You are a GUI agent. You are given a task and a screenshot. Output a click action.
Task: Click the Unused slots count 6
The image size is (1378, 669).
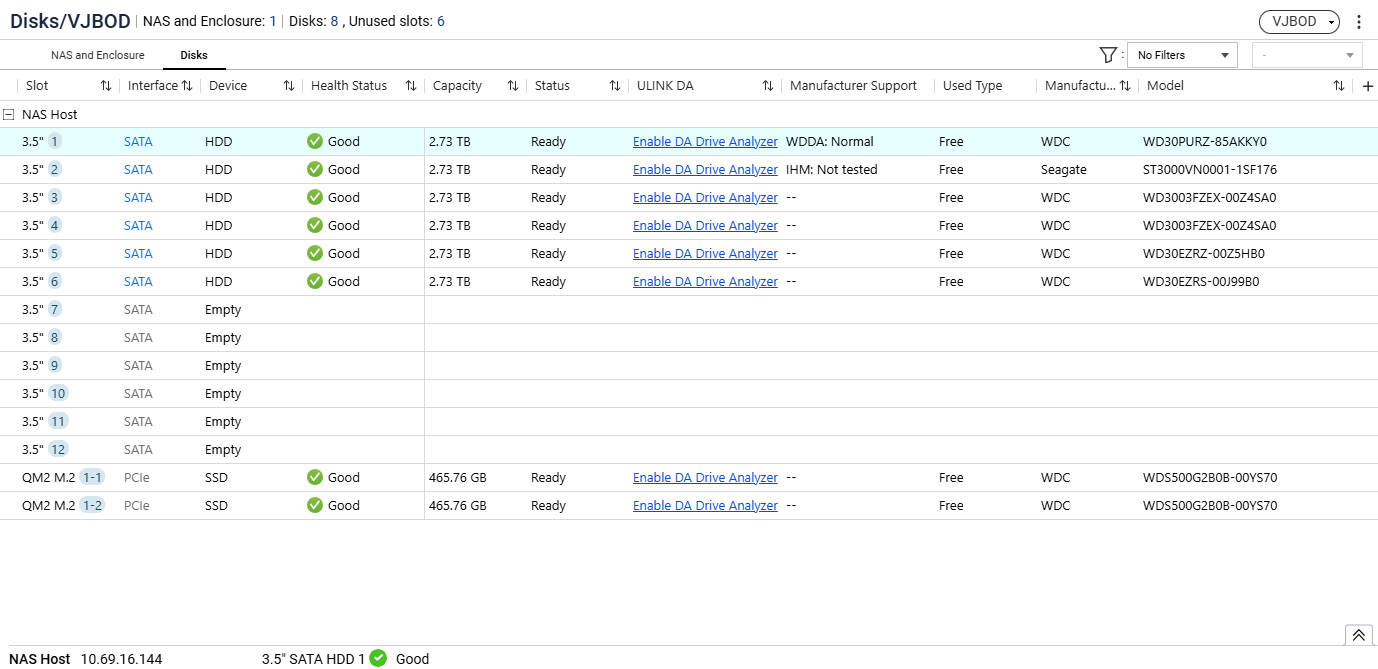click(441, 21)
